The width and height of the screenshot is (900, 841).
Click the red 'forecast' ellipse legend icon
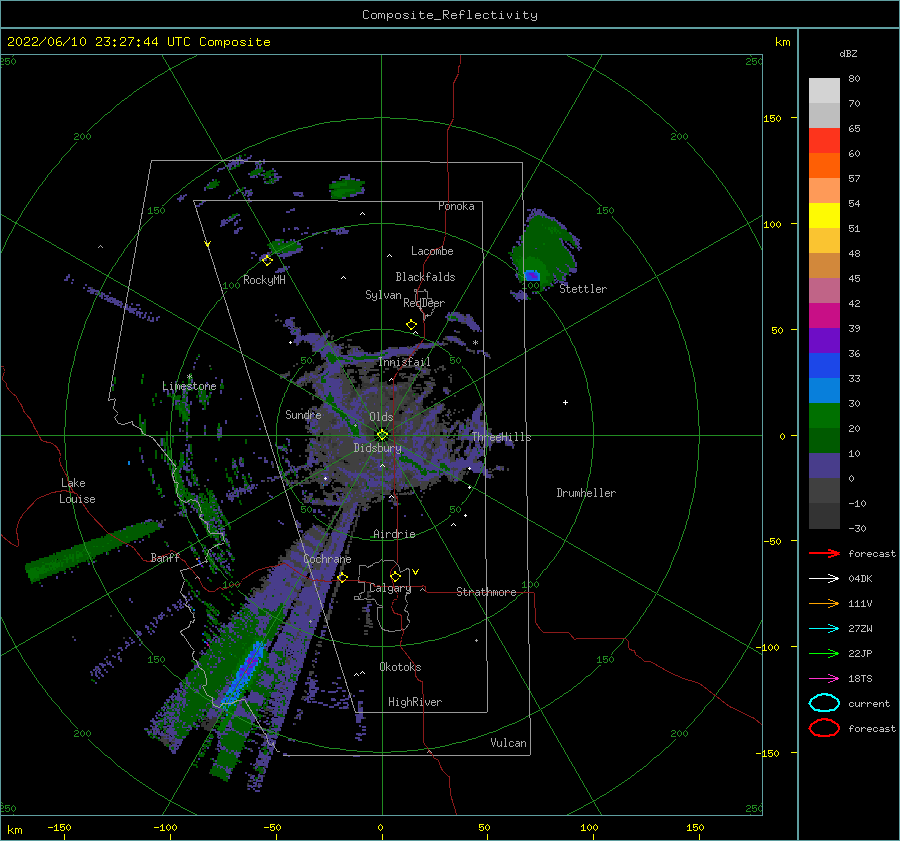tap(824, 728)
